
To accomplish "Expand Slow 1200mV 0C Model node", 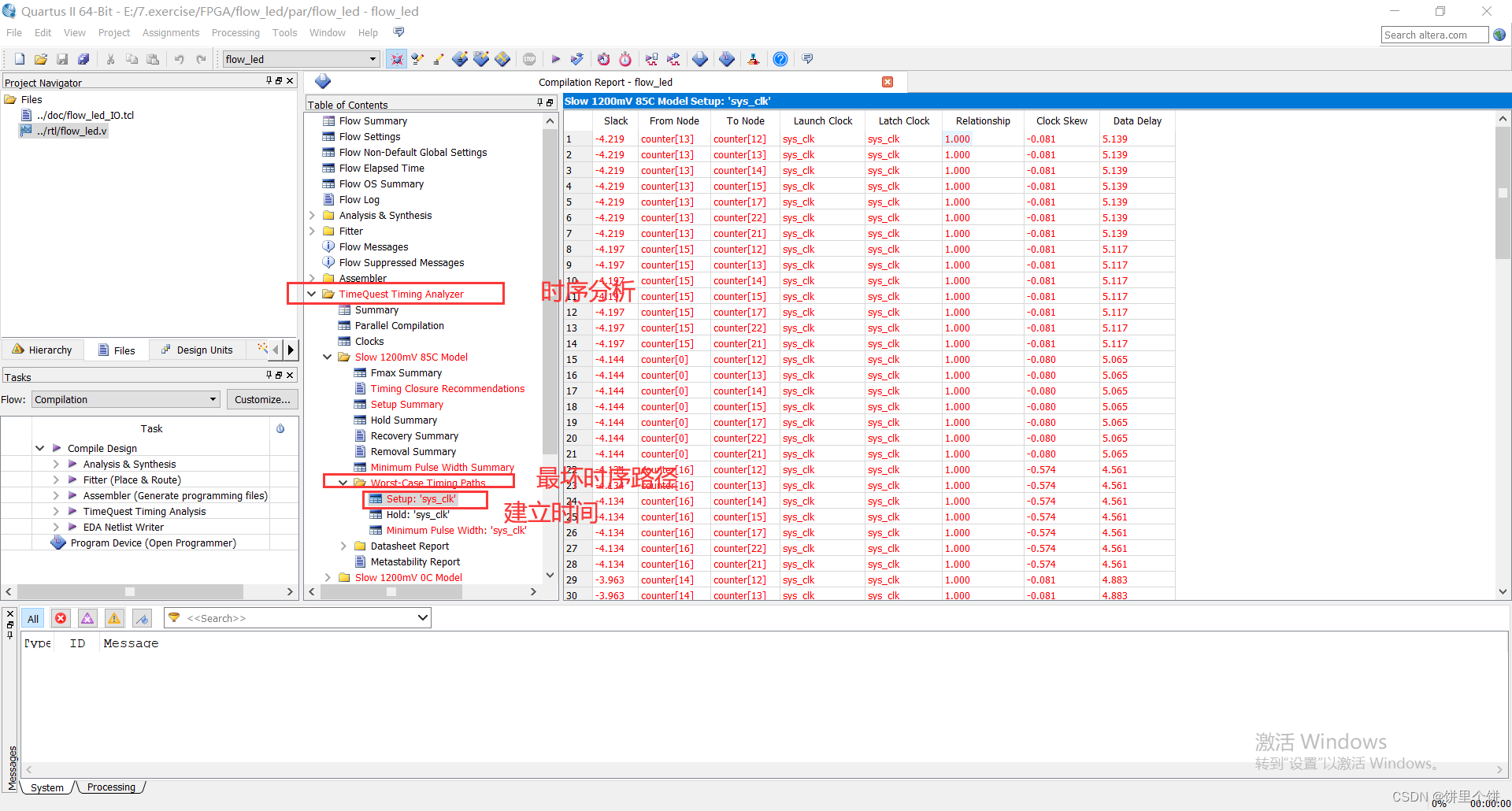I will click(x=328, y=577).
